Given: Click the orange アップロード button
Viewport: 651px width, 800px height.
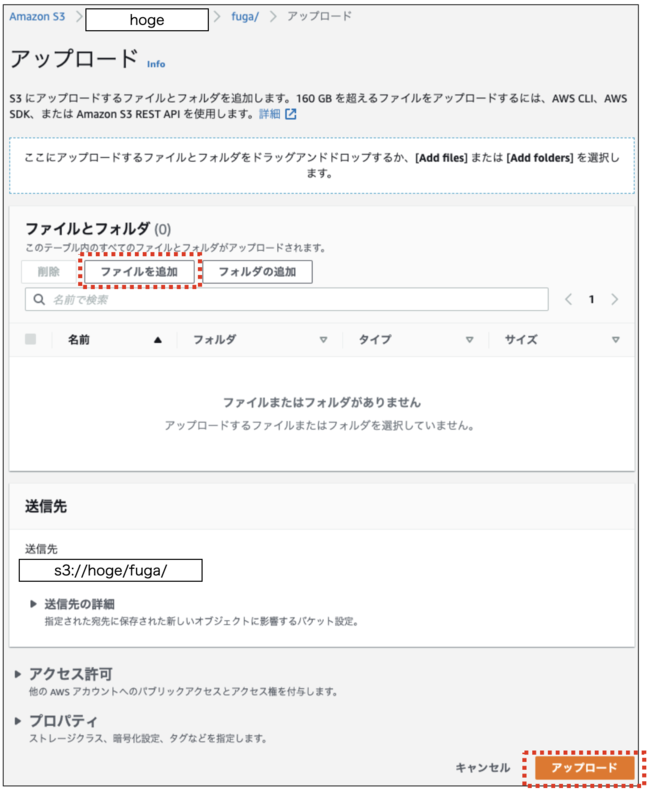Looking at the screenshot, I should point(584,768).
